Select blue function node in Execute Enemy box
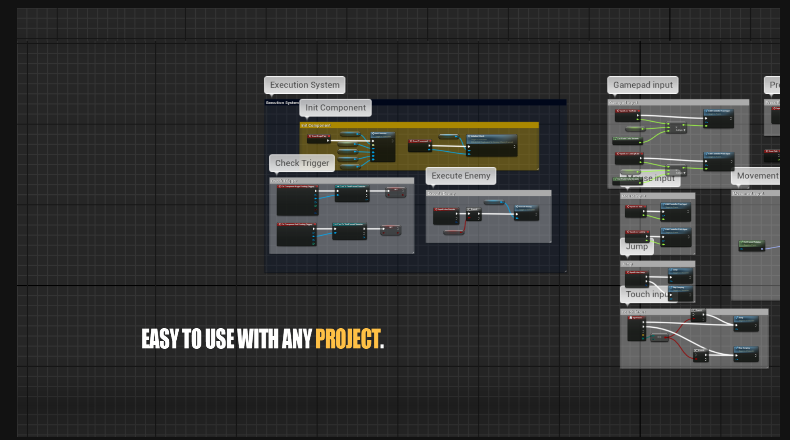The height and width of the screenshot is (440, 790). (x=526, y=213)
